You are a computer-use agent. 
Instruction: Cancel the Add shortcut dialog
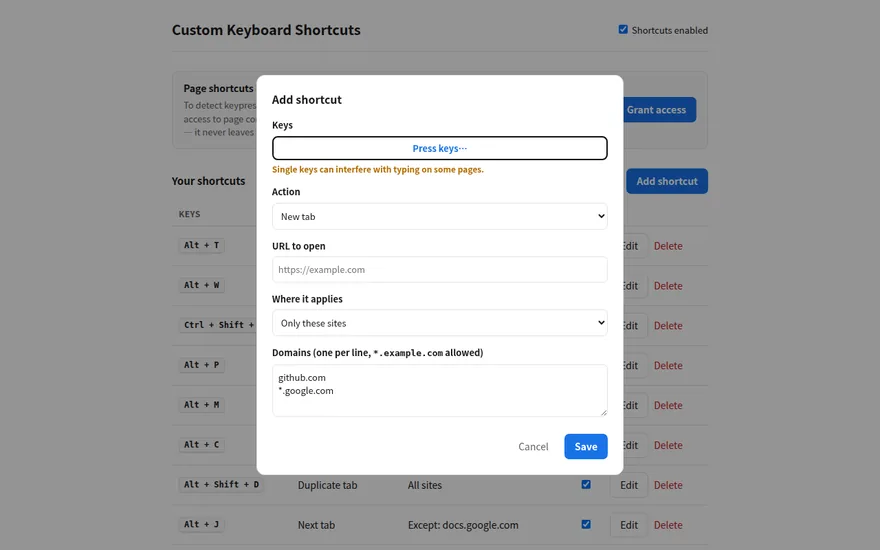pos(533,446)
